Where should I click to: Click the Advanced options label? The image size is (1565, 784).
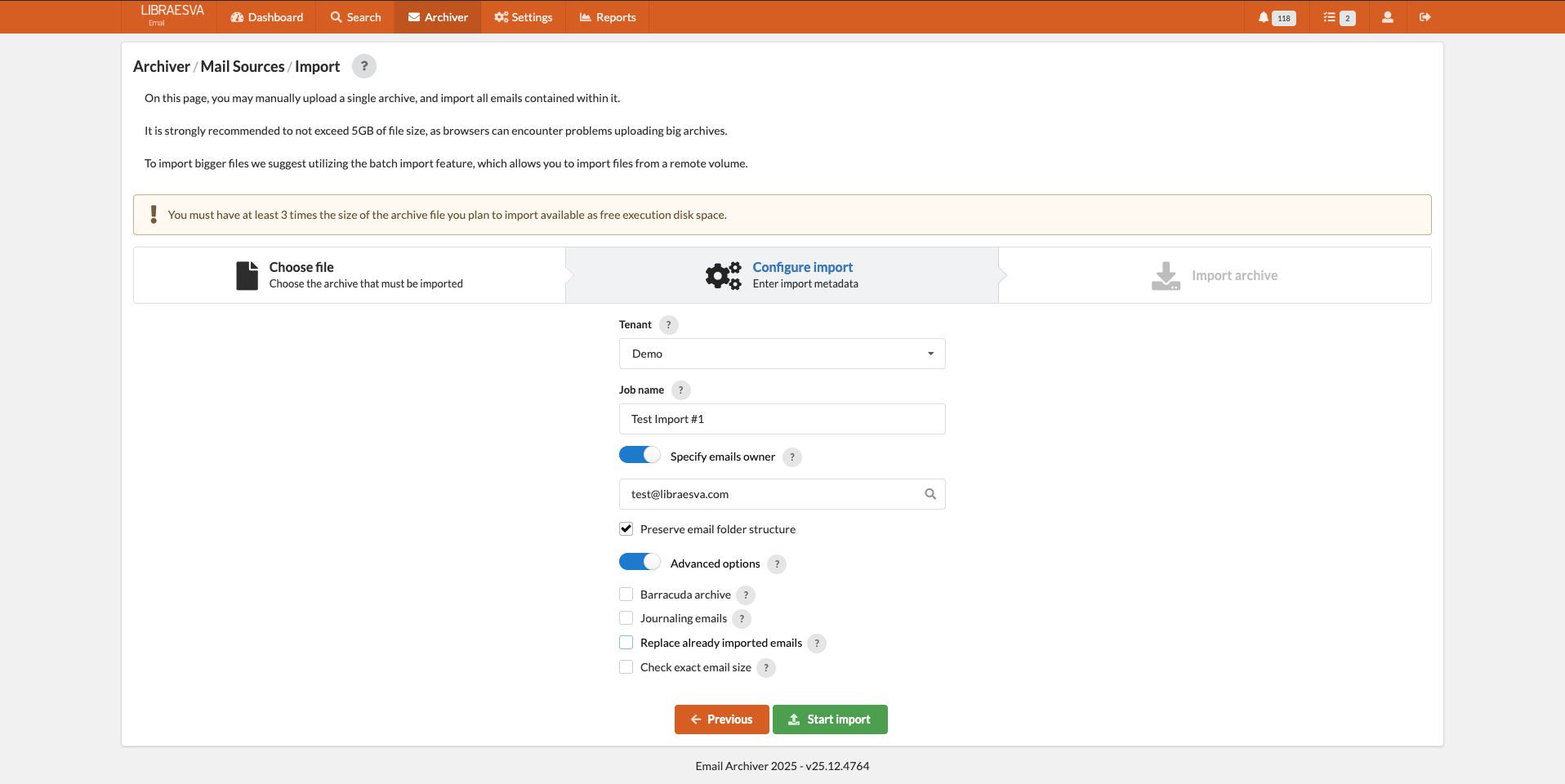(716, 563)
